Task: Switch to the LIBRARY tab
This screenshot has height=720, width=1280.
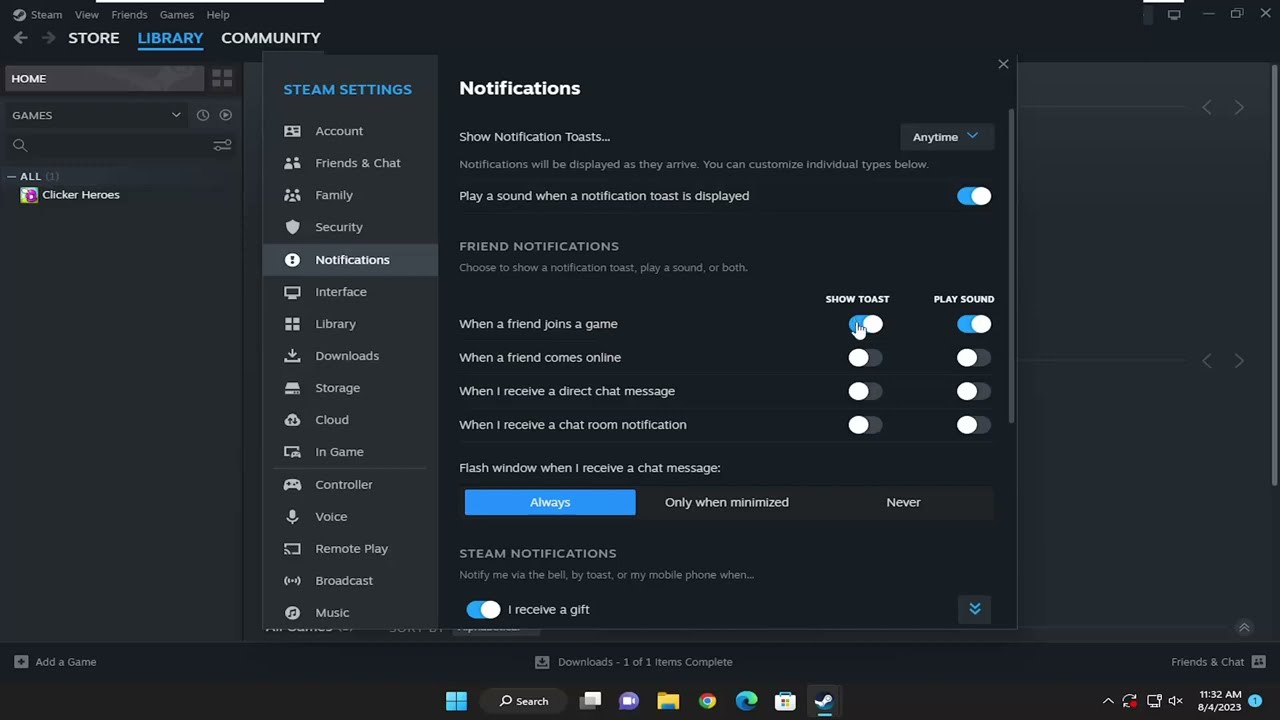Action: 170,38
